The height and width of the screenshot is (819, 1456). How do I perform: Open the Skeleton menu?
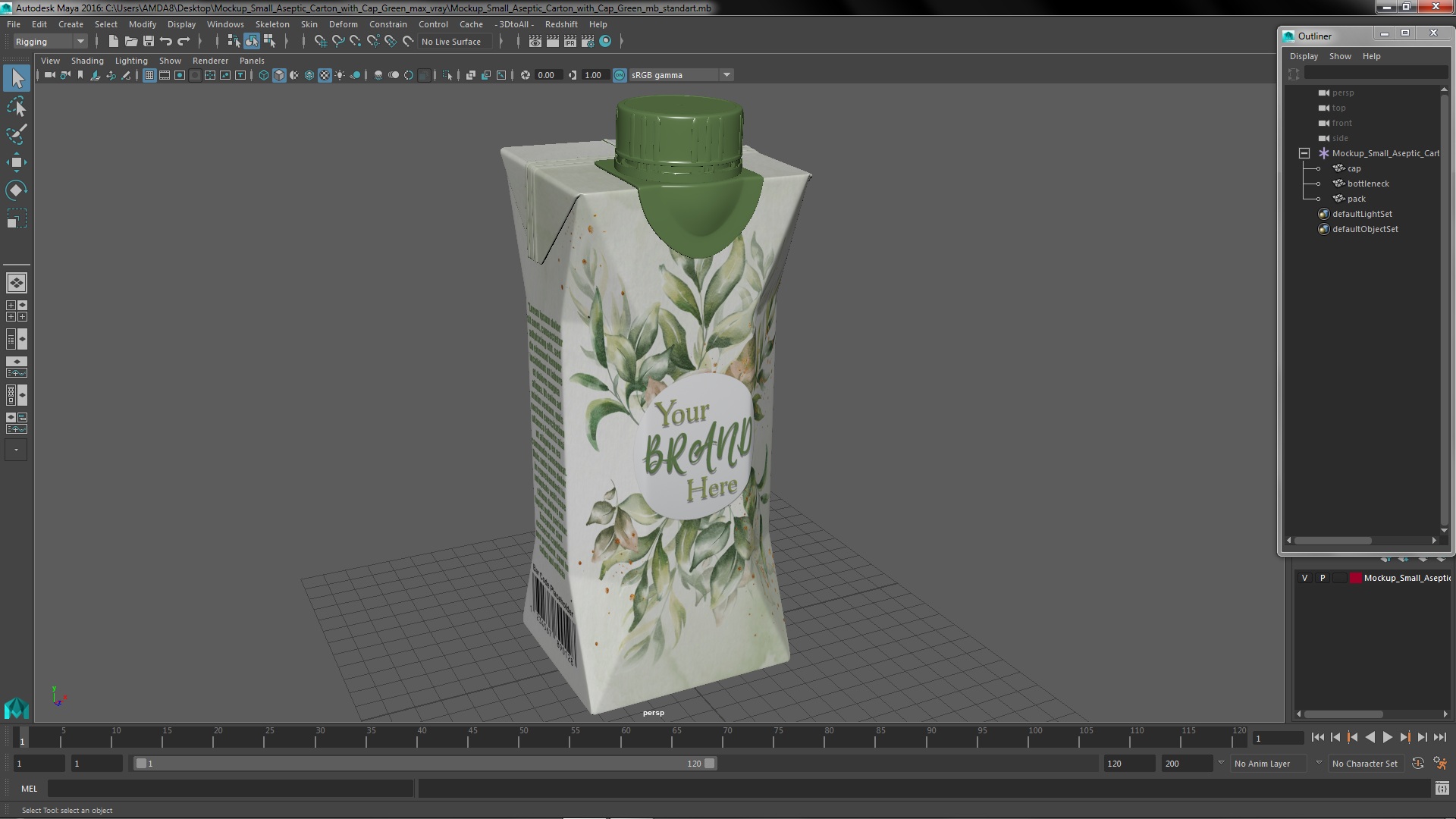tap(272, 24)
